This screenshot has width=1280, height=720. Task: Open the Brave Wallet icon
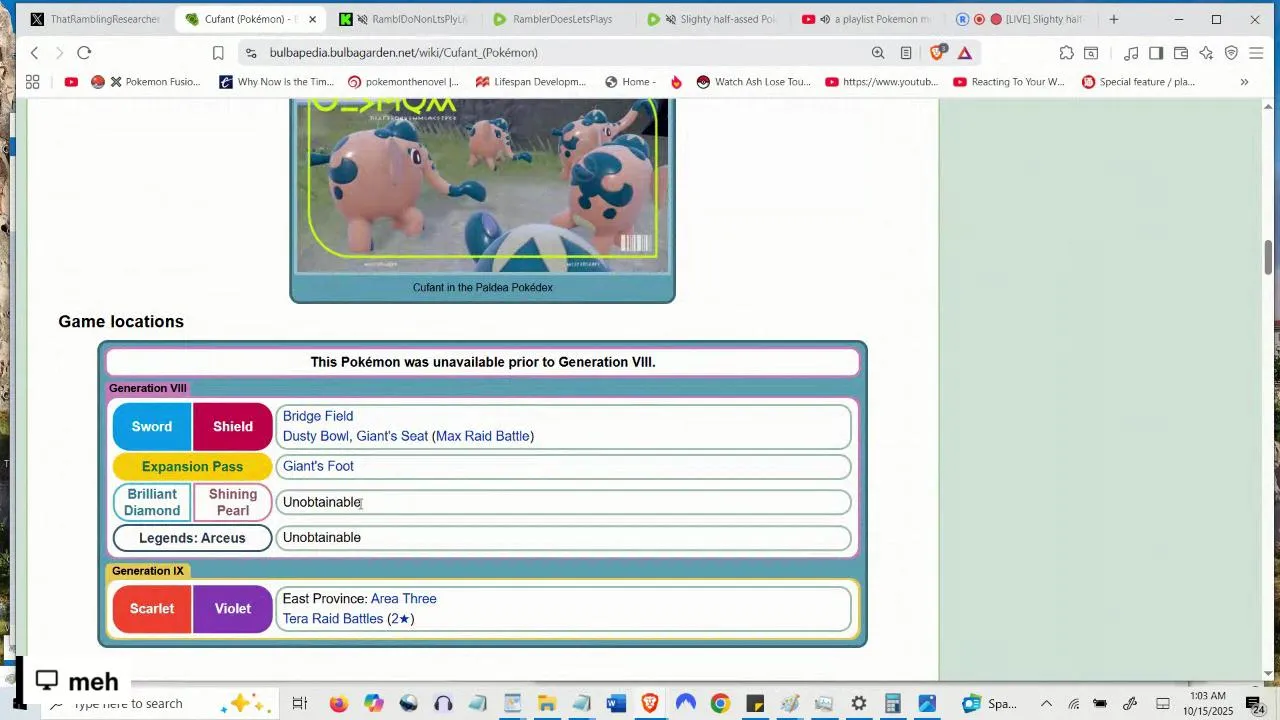tap(1181, 53)
